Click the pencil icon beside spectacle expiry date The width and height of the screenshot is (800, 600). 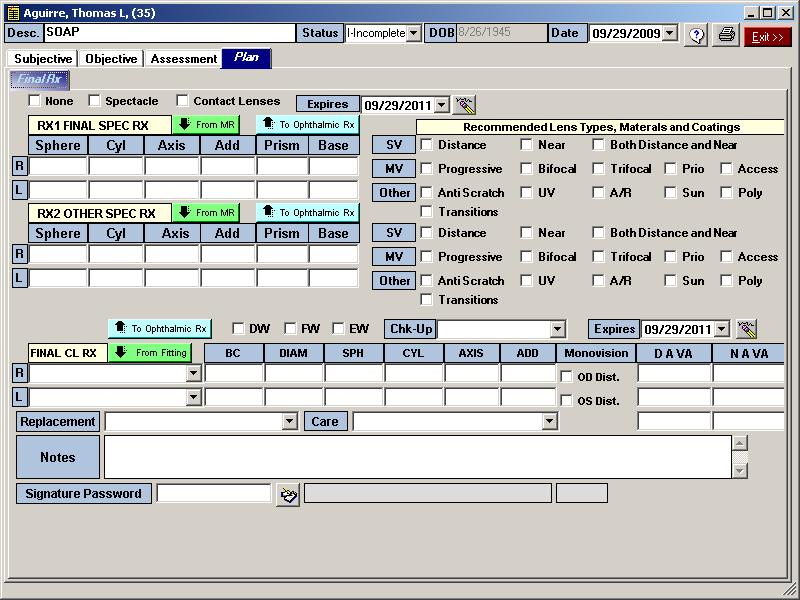point(464,105)
